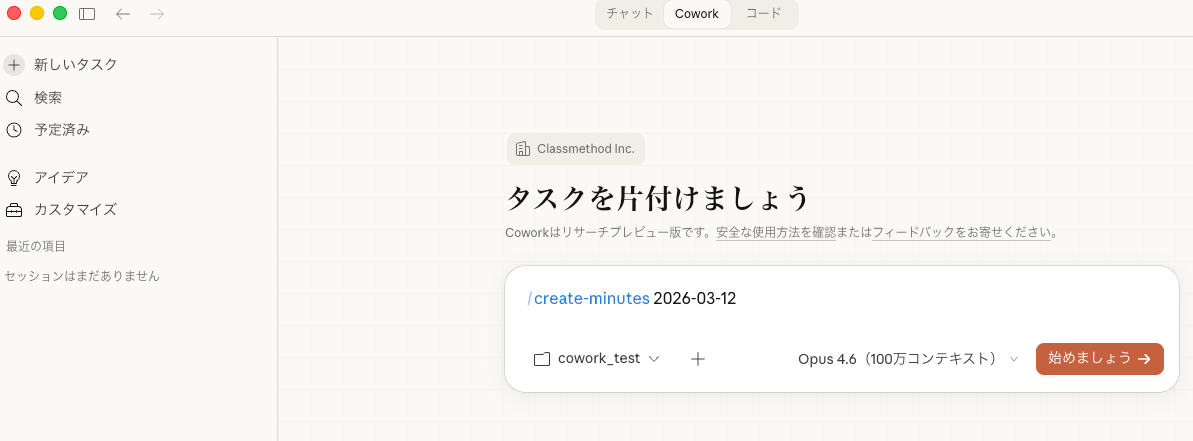Screen dimensions: 1193x441
Task: Click the Classmethod Inc. organization badge
Action: tap(576, 149)
